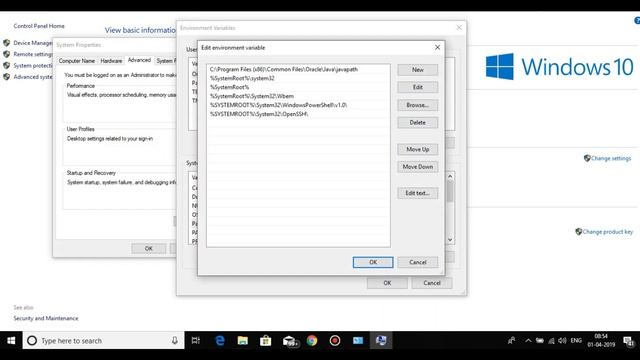Image resolution: width=640 pixels, height=360 pixels.
Task: Click the Change product key link
Action: [x=608, y=232]
